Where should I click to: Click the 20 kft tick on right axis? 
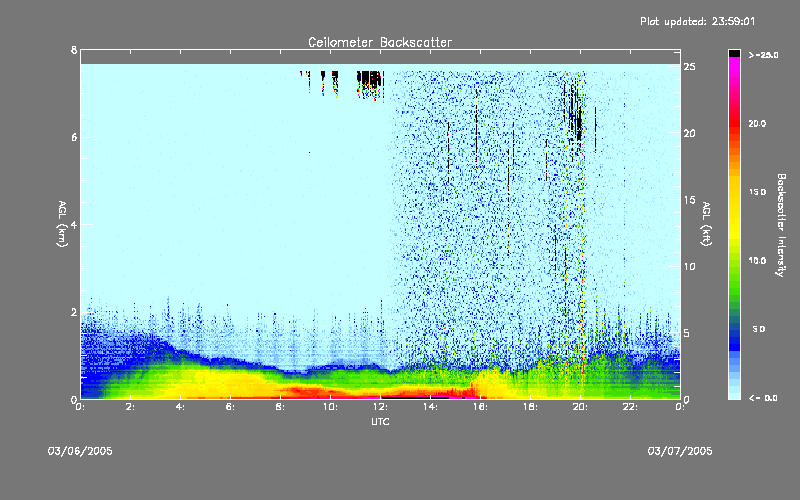[x=690, y=133]
